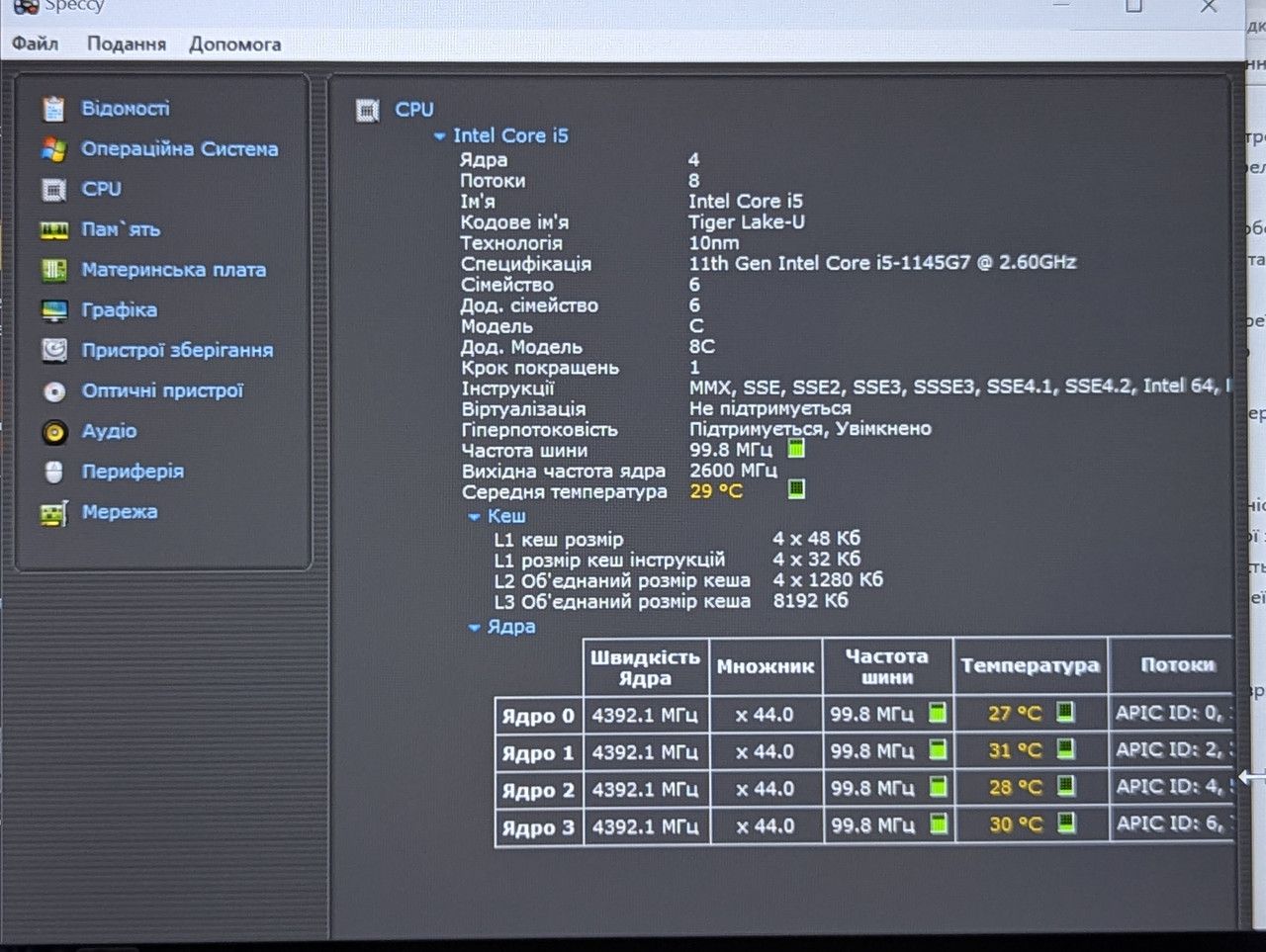1266x952 pixels.
Task: Open the Файл menu
Action: coord(35,44)
